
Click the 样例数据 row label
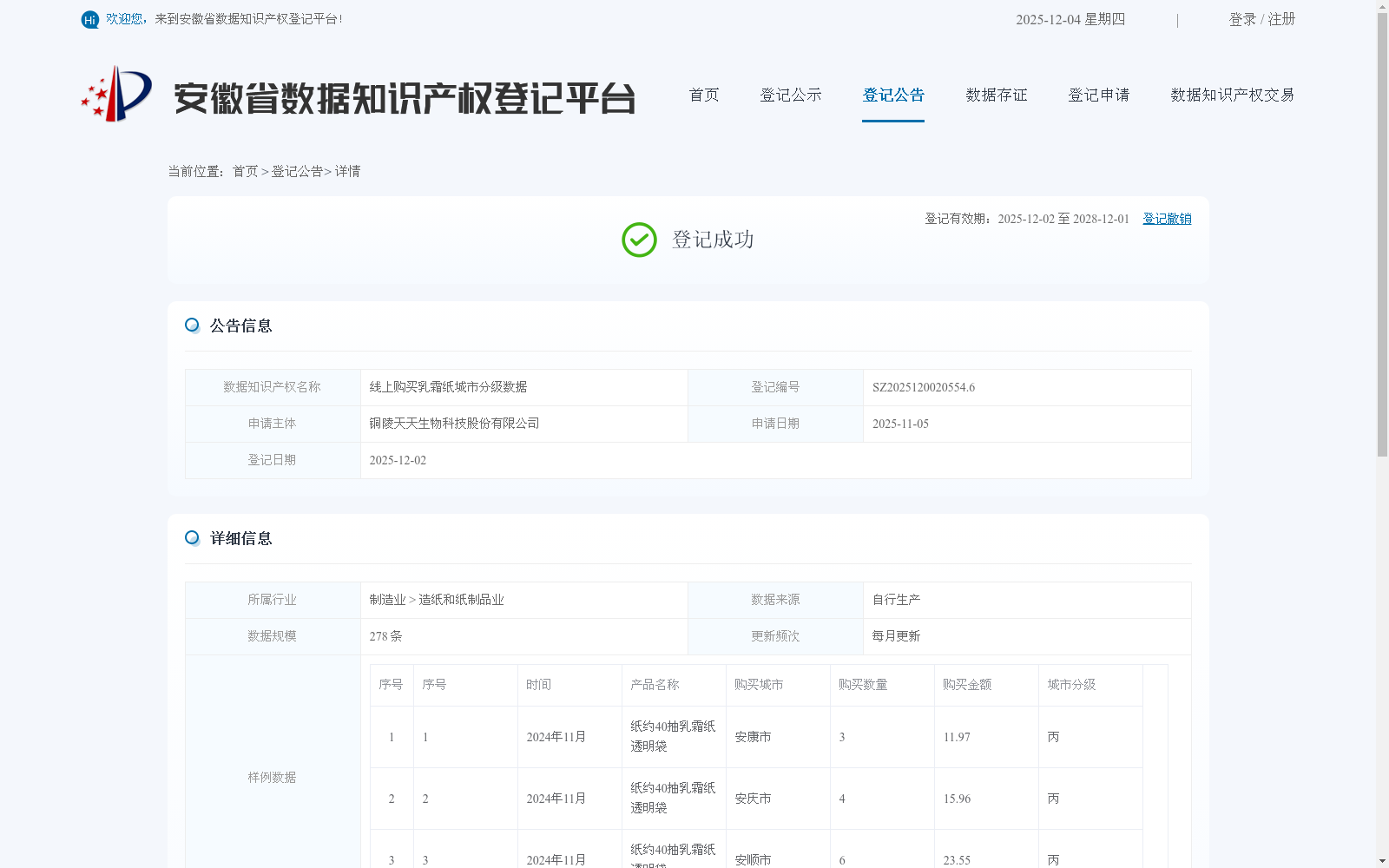click(273, 778)
